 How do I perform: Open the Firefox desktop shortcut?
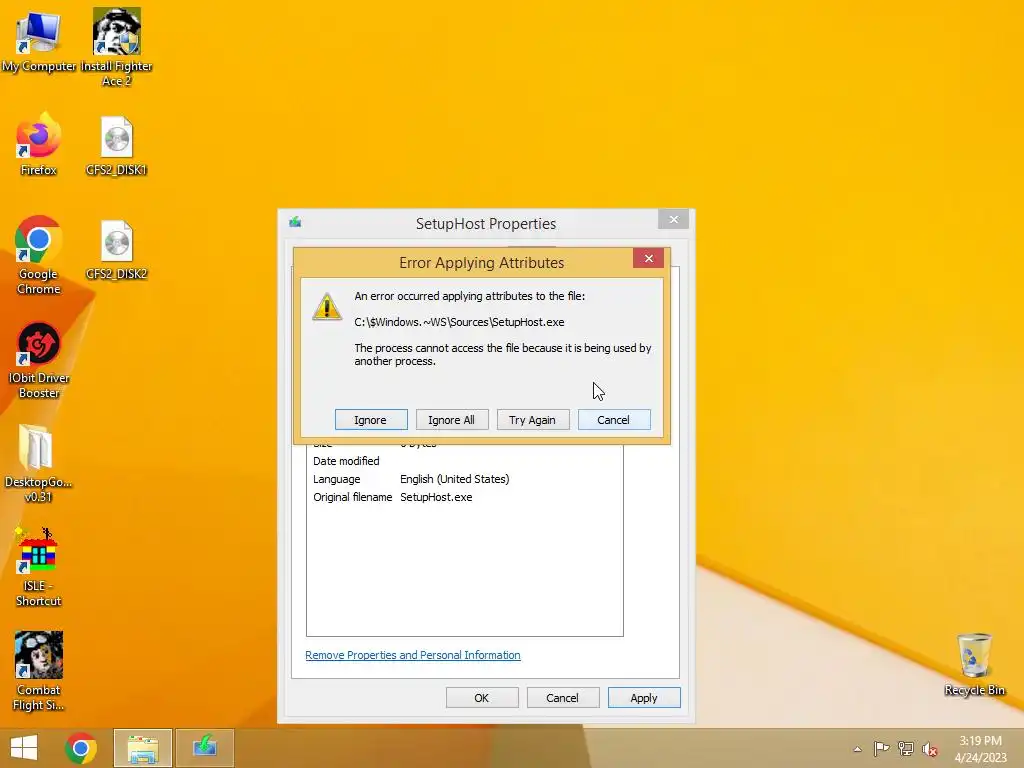(39, 145)
